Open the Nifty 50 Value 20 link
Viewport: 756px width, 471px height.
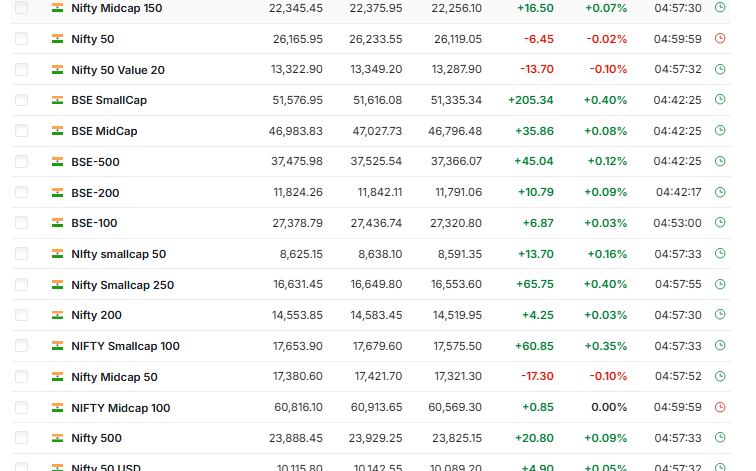pyautogui.click(x=118, y=70)
